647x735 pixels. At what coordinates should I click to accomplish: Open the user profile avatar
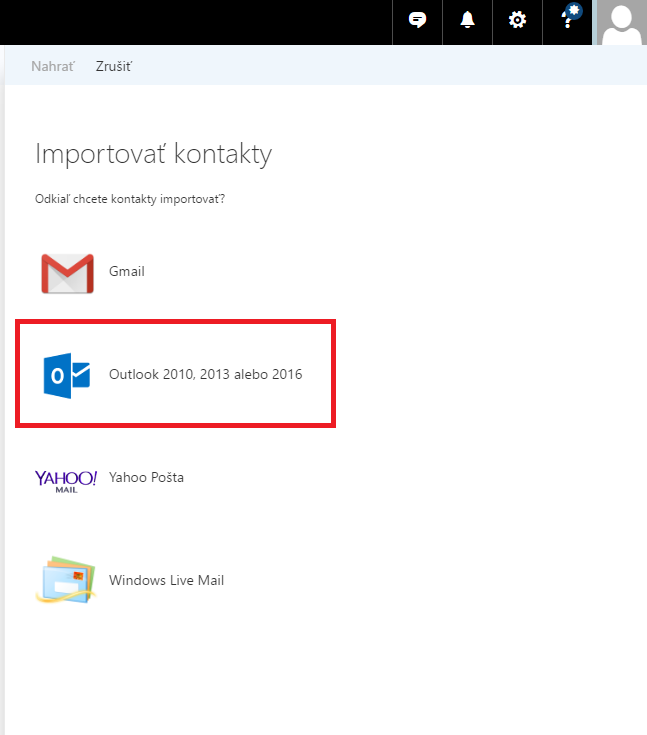pyautogui.click(x=621, y=22)
